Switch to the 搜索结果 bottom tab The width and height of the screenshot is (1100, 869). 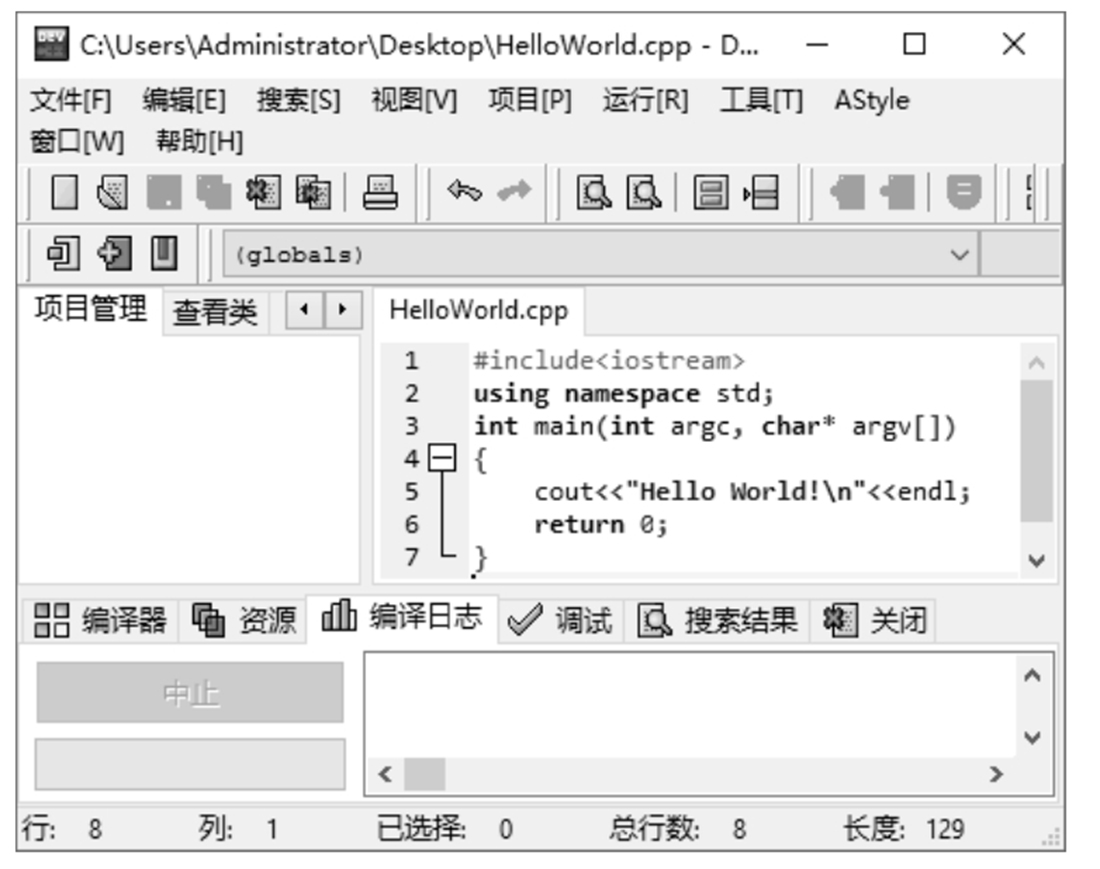pyautogui.click(x=717, y=620)
